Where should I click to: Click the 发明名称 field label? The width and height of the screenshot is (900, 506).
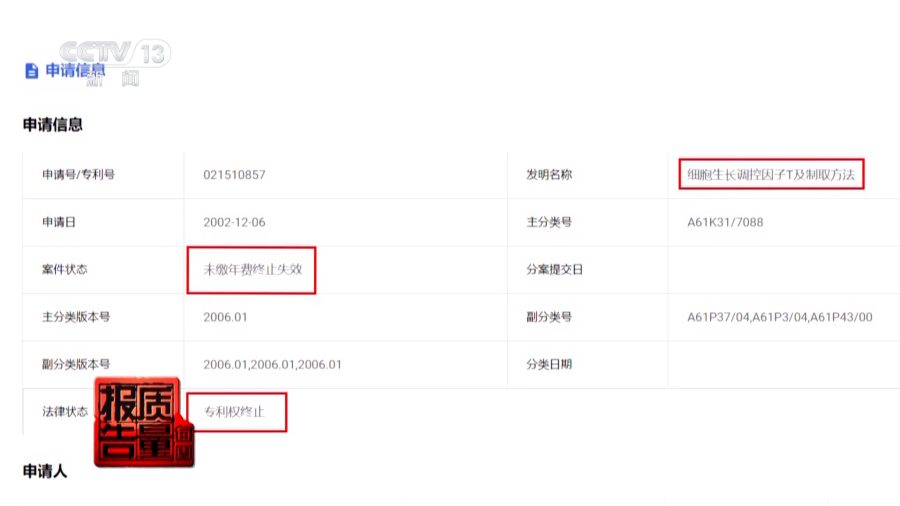tap(549, 175)
